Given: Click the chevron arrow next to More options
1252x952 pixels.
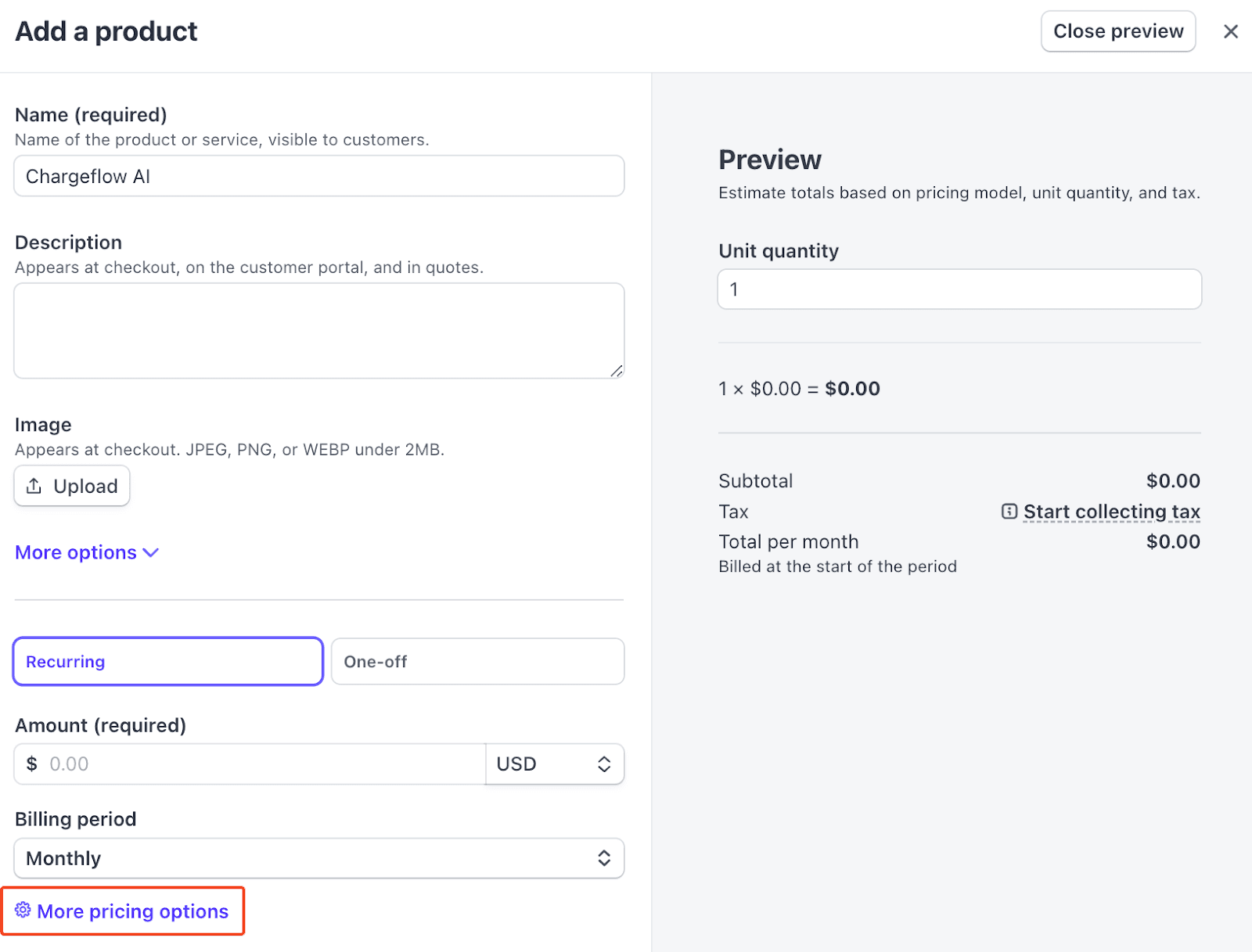Looking at the screenshot, I should [x=151, y=552].
